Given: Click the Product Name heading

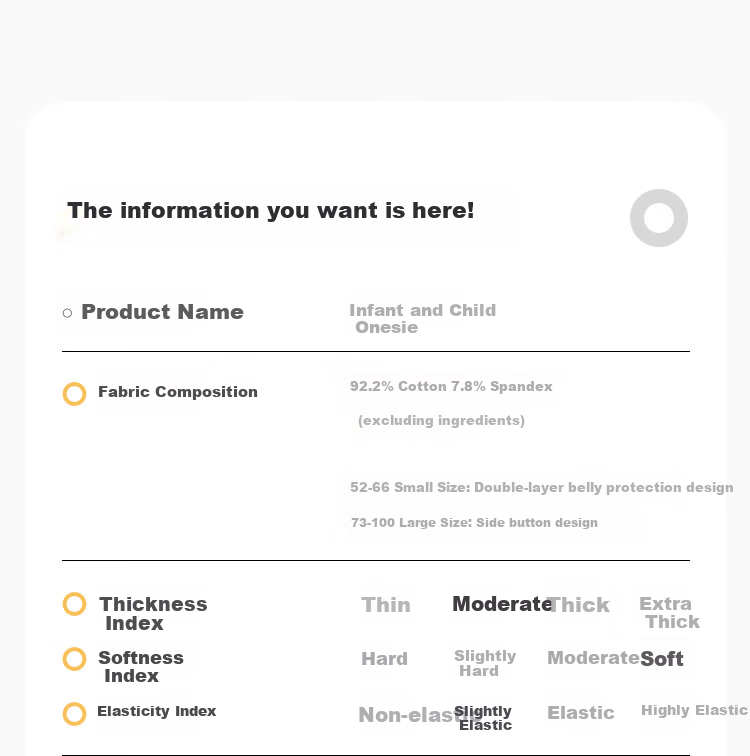Looking at the screenshot, I should [162, 312].
